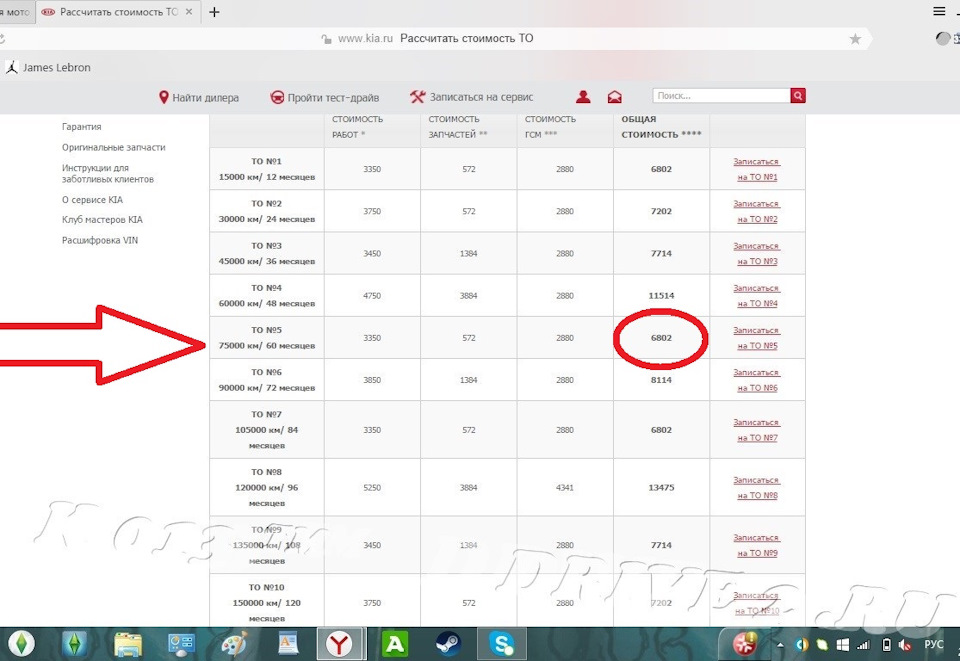The width and height of the screenshot is (960, 661).
Task: Open the Пройти тест-драйв link
Action: coord(333,97)
